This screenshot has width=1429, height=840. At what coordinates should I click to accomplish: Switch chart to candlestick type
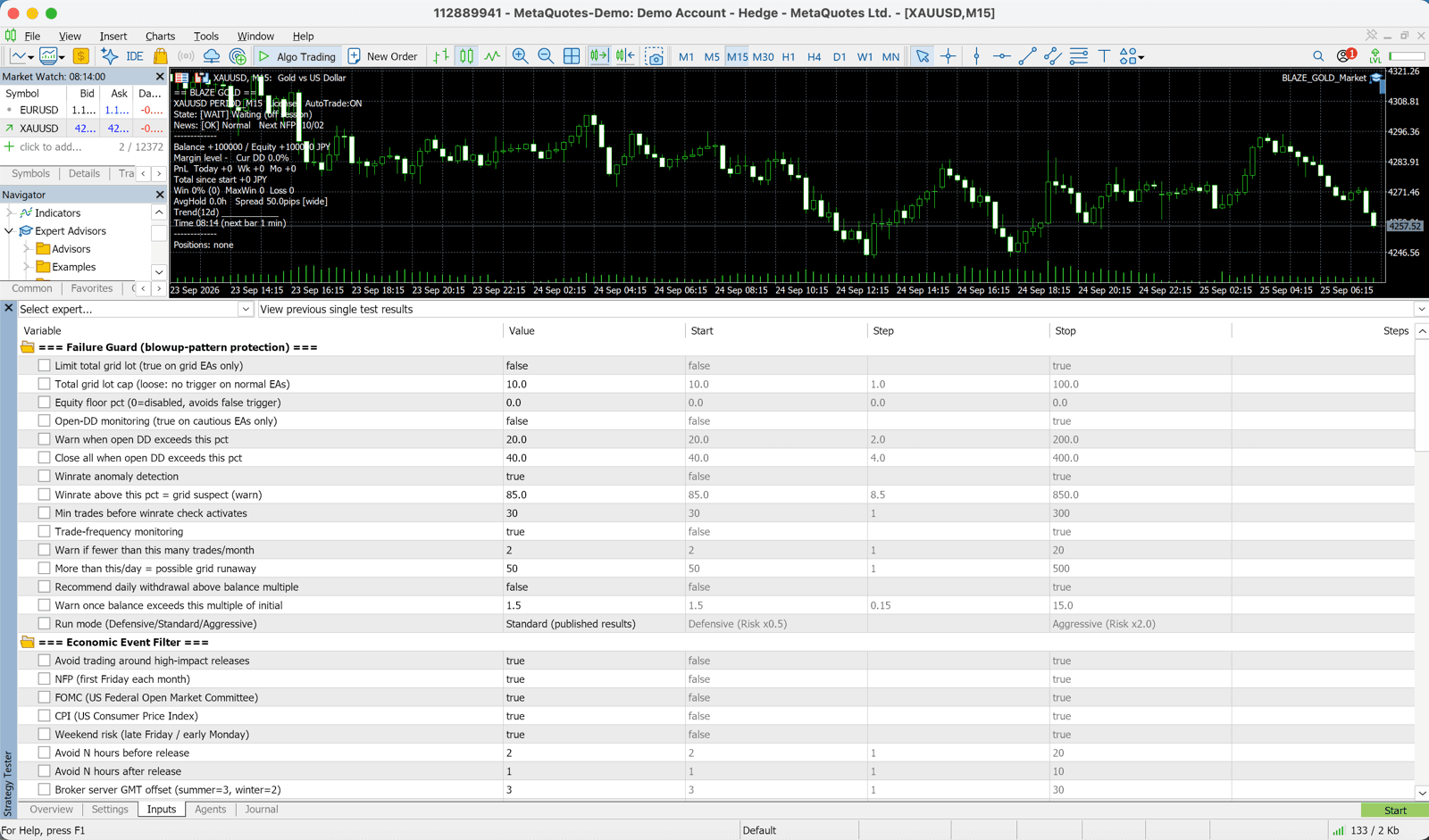pos(467,56)
